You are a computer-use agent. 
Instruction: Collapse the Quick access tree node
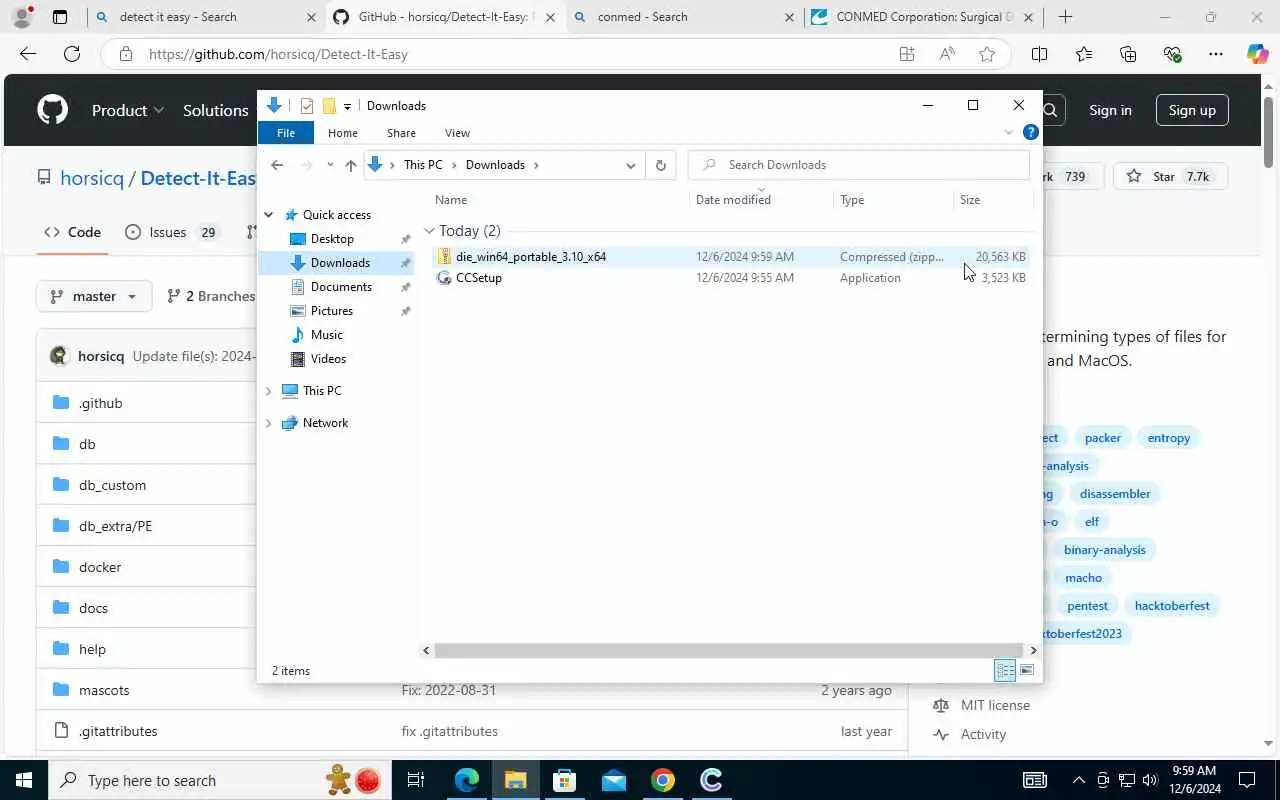[x=269, y=215]
